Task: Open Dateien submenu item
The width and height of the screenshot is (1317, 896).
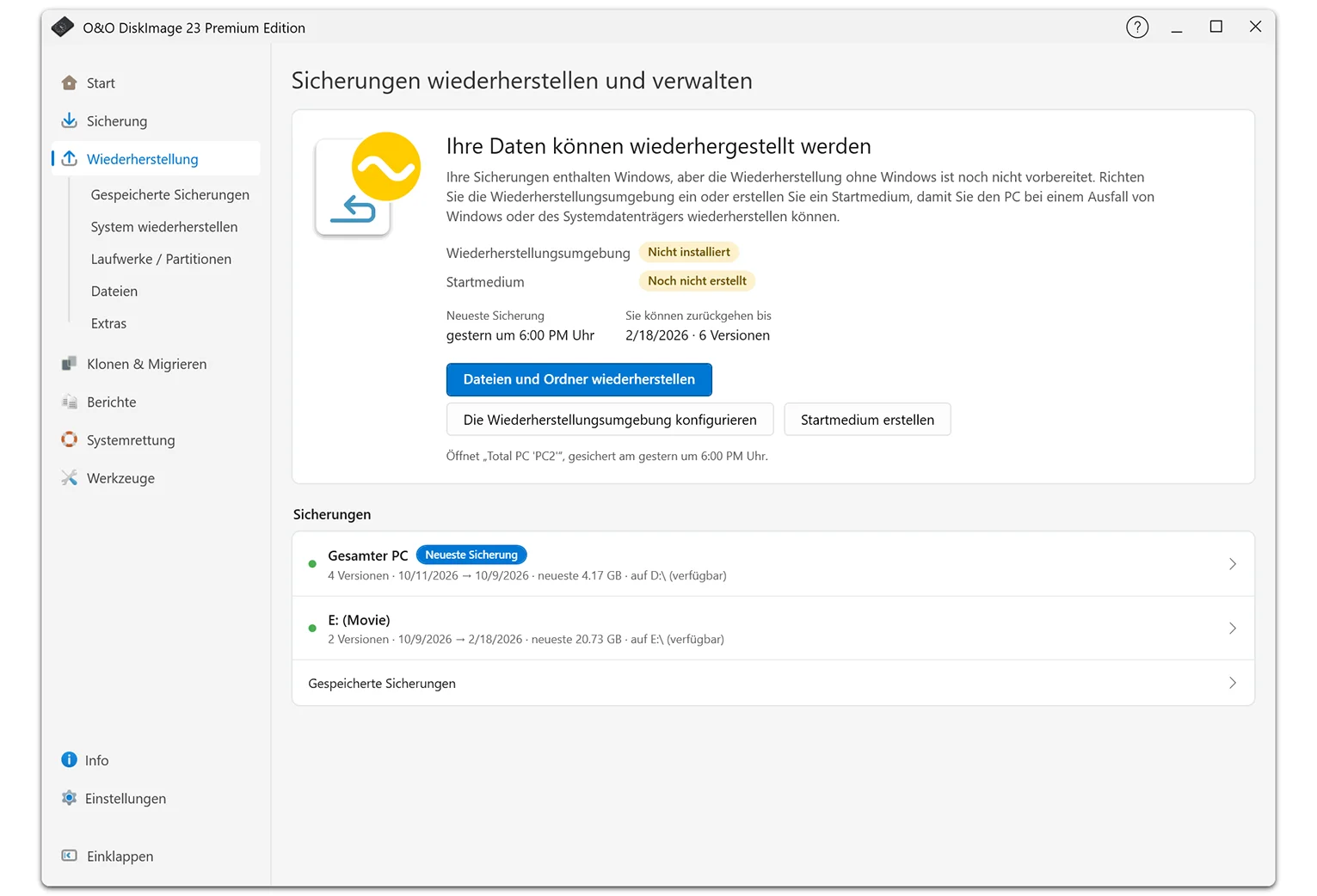Action: click(x=114, y=292)
